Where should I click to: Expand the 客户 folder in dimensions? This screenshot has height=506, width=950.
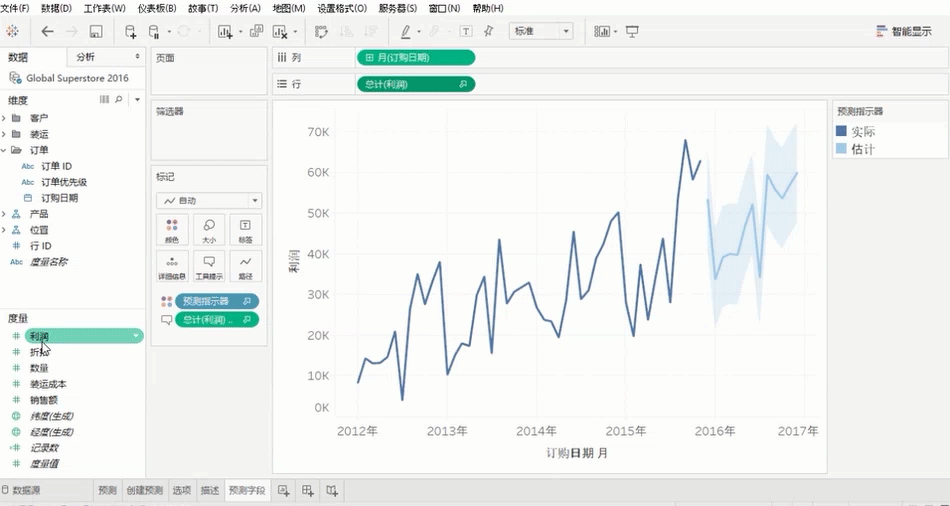pyautogui.click(x=4, y=118)
